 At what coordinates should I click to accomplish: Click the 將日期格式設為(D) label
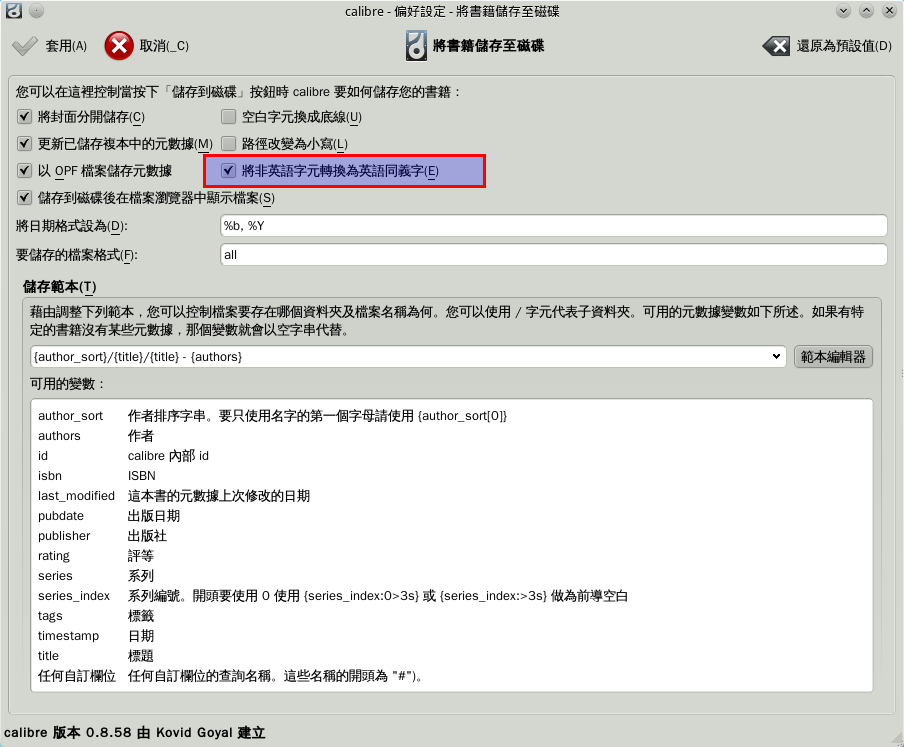click(71, 226)
